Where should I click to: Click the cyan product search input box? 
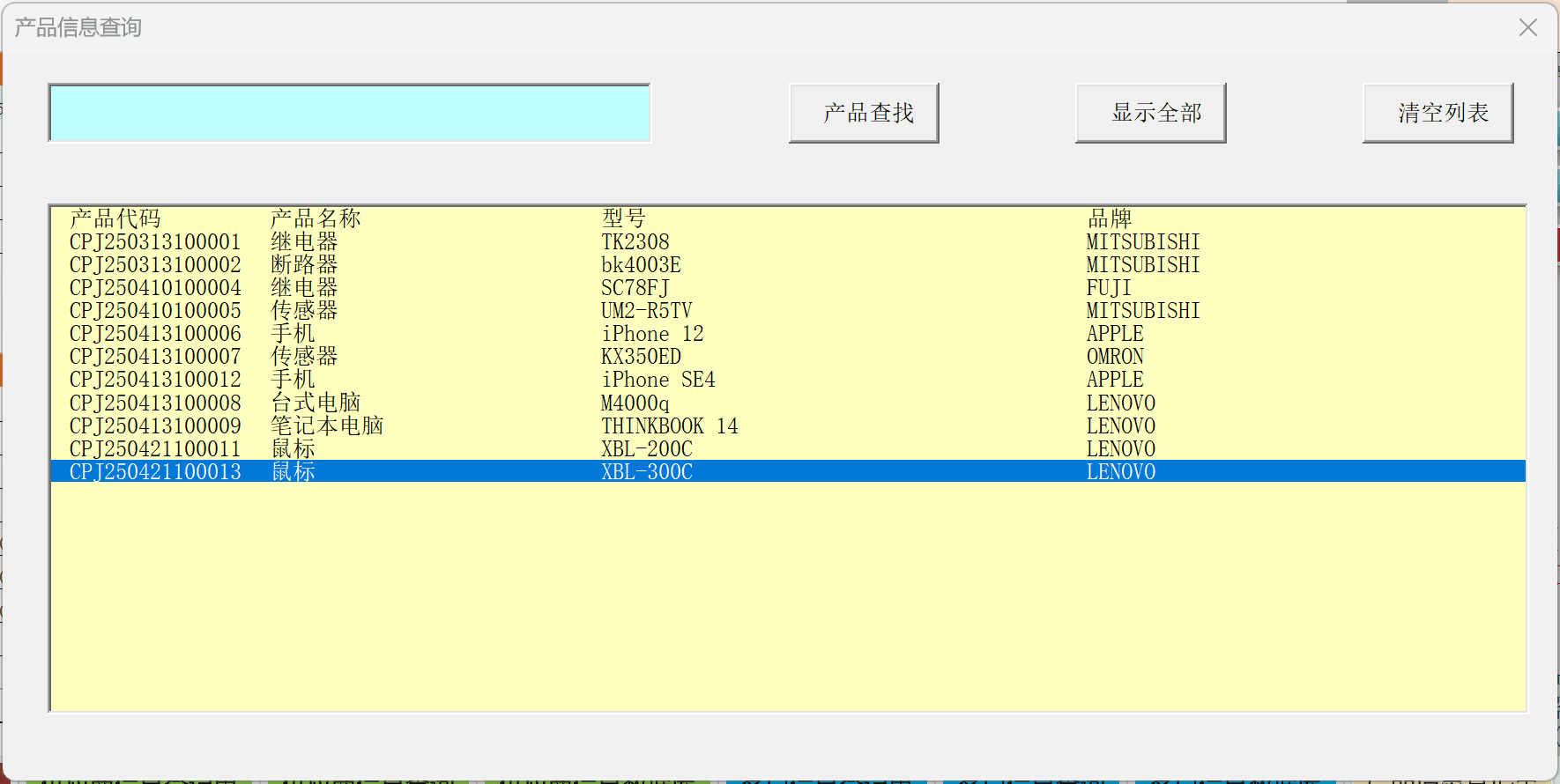(349, 113)
